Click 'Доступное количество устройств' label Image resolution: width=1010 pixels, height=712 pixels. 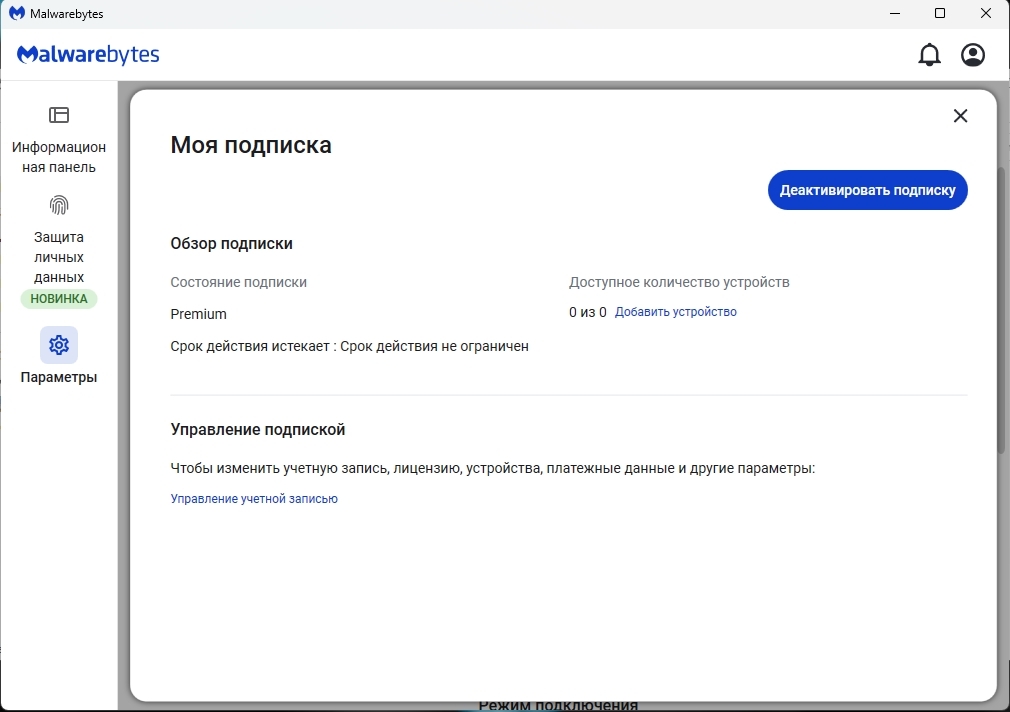click(x=679, y=282)
